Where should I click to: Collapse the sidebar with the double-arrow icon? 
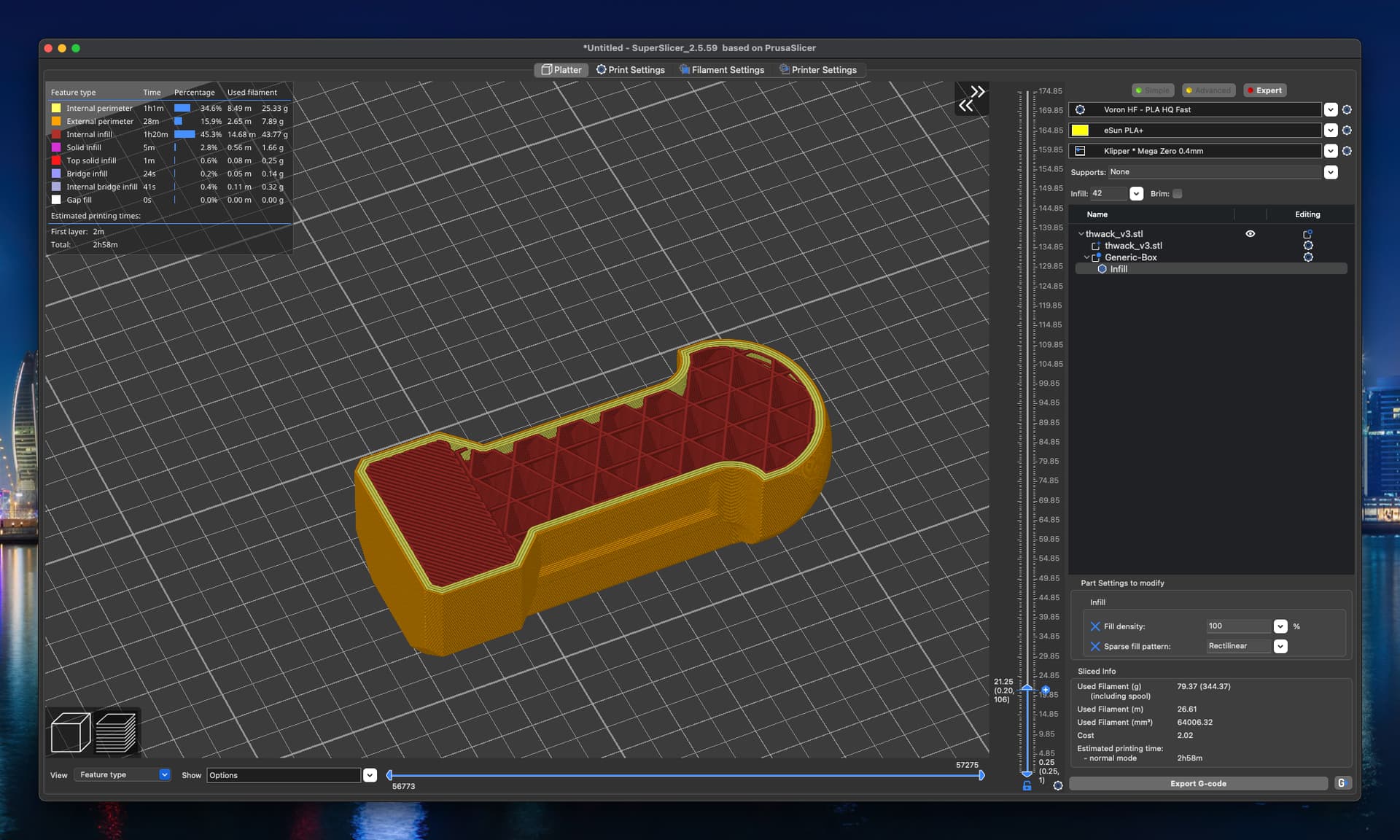click(x=972, y=98)
